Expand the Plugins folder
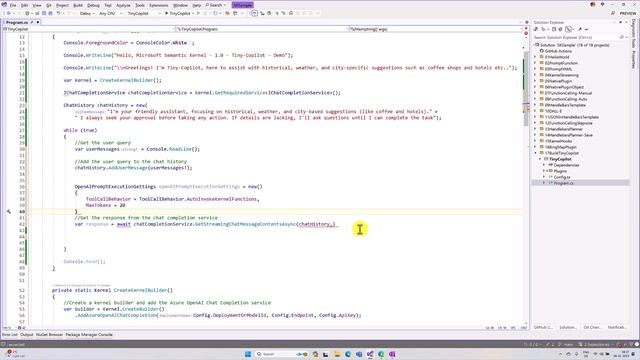 coord(544,171)
